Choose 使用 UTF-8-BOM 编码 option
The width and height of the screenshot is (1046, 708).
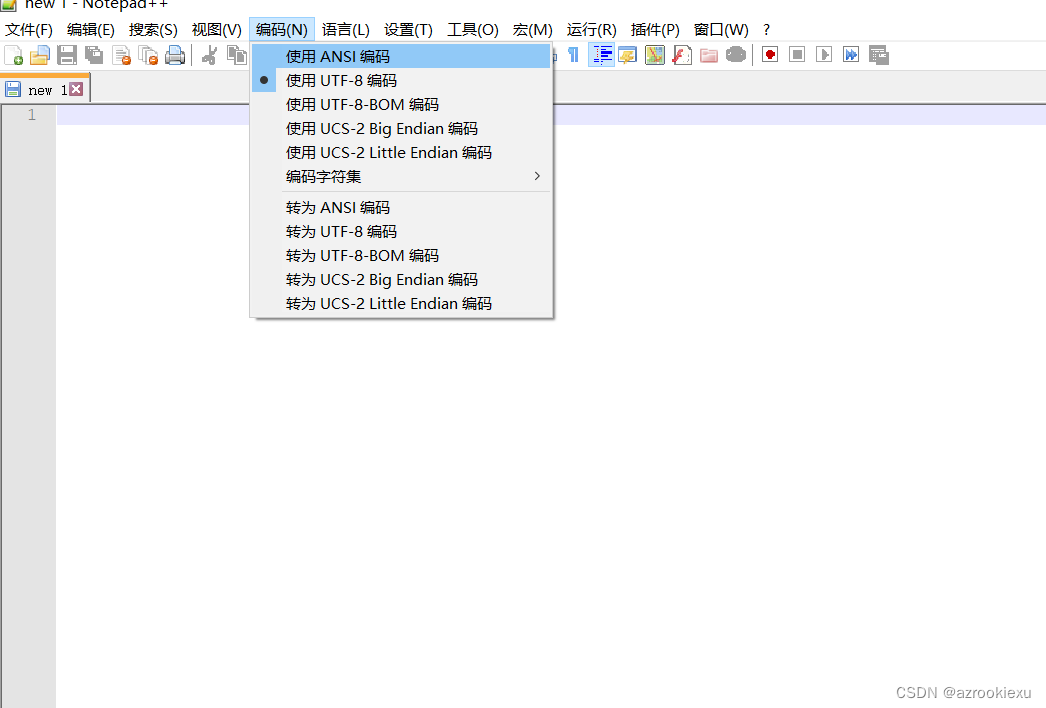pos(401,104)
